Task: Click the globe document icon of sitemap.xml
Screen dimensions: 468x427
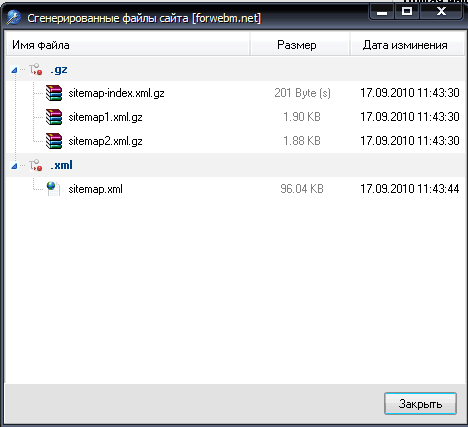Action: tap(53, 189)
